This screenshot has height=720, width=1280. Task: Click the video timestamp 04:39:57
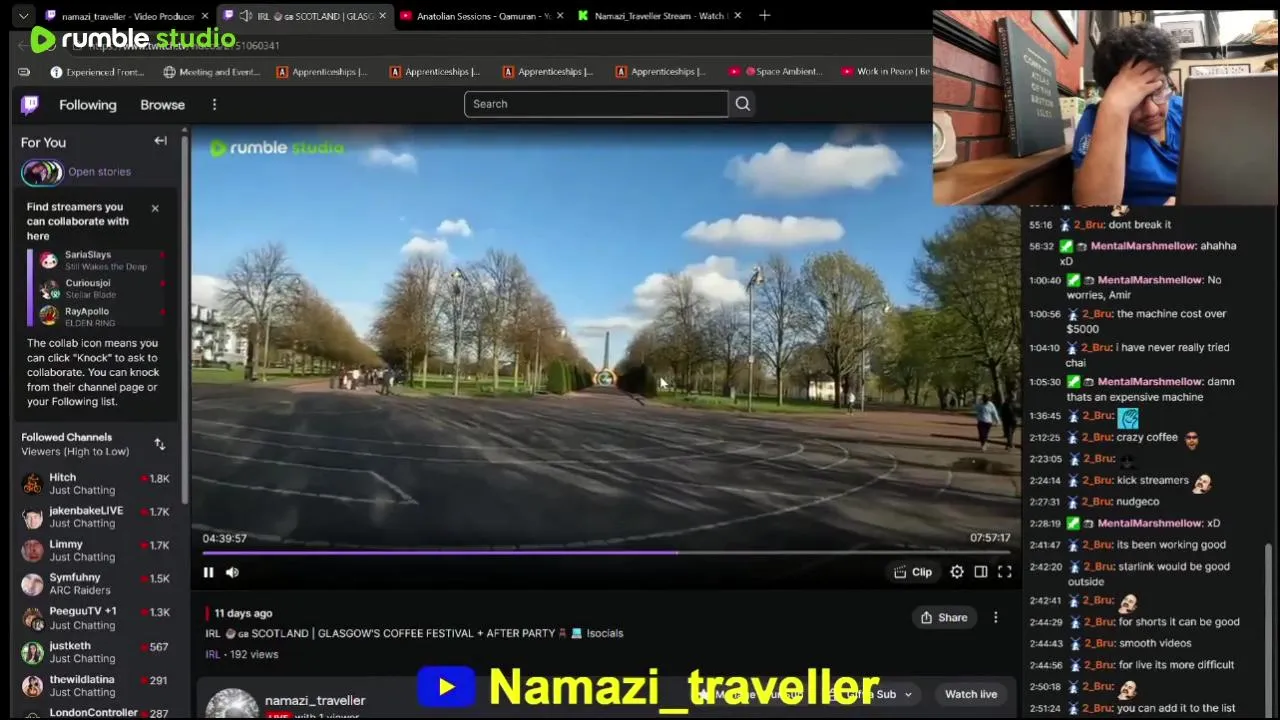click(224, 538)
